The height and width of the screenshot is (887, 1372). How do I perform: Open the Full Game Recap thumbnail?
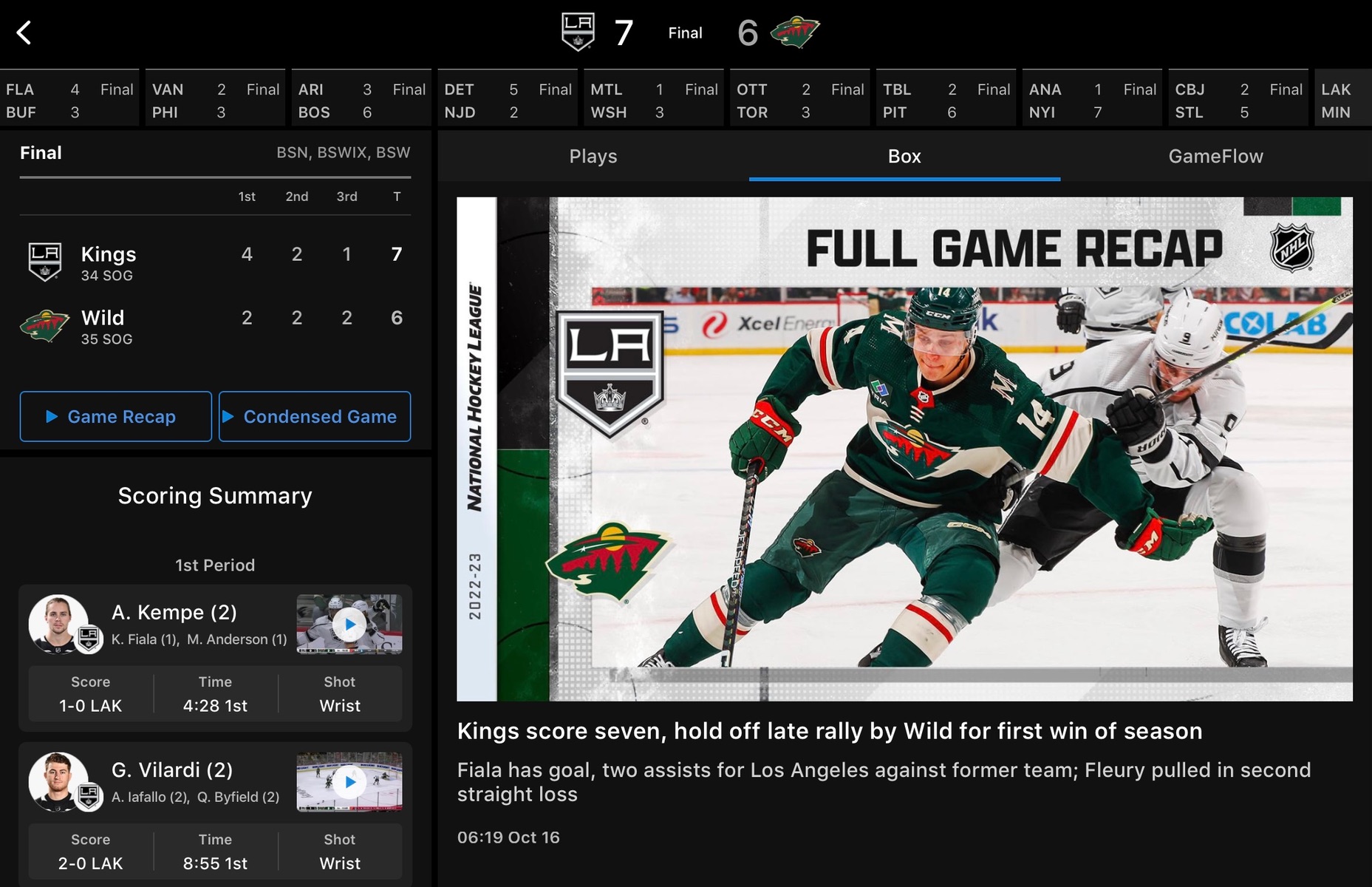tap(904, 449)
